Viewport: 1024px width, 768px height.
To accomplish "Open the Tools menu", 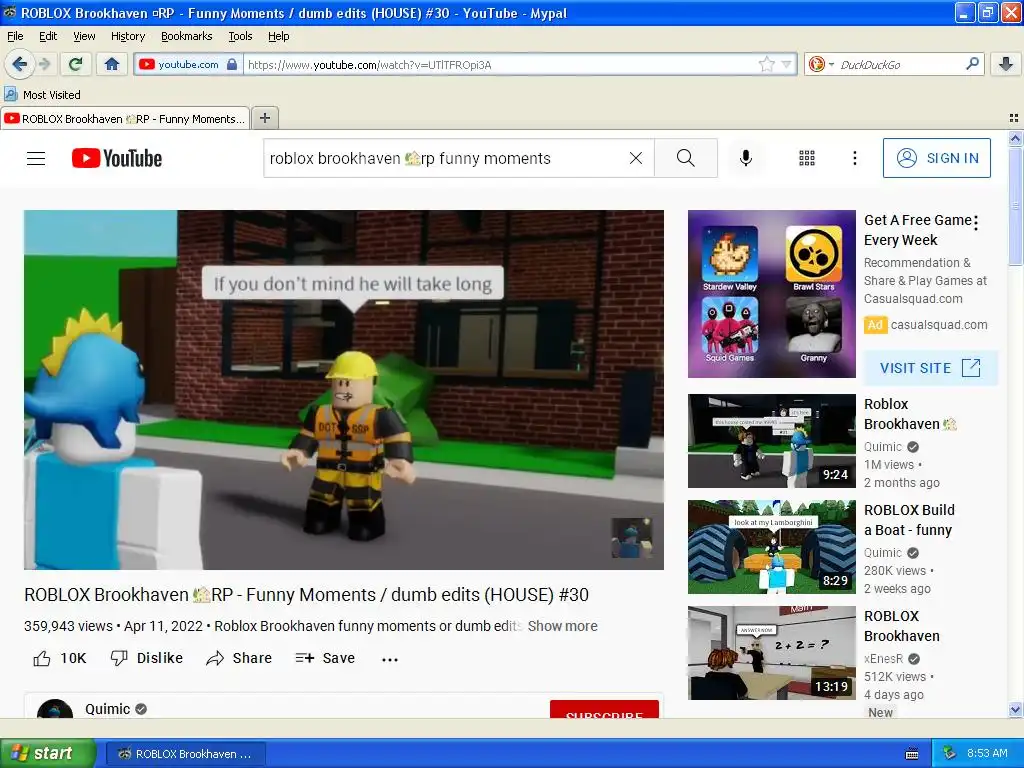I will [x=240, y=36].
